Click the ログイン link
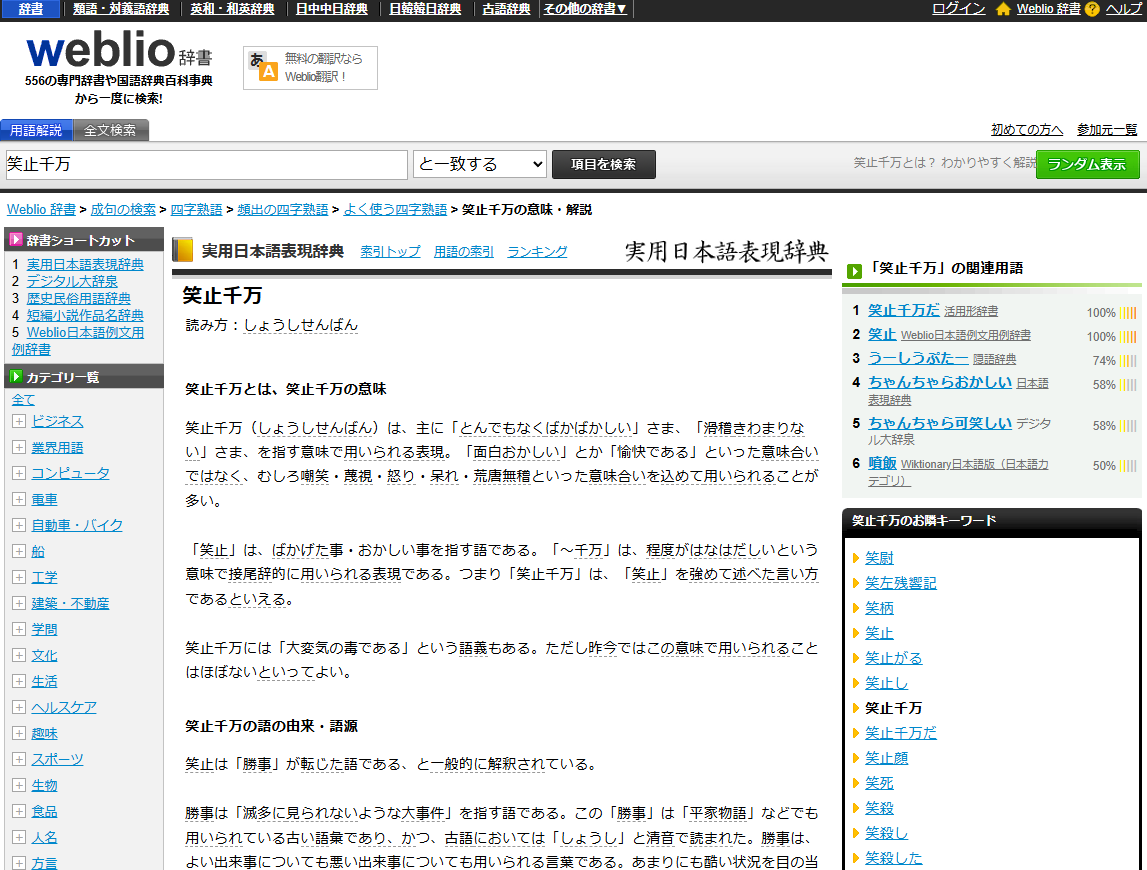The image size is (1147, 870). click(958, 9)
